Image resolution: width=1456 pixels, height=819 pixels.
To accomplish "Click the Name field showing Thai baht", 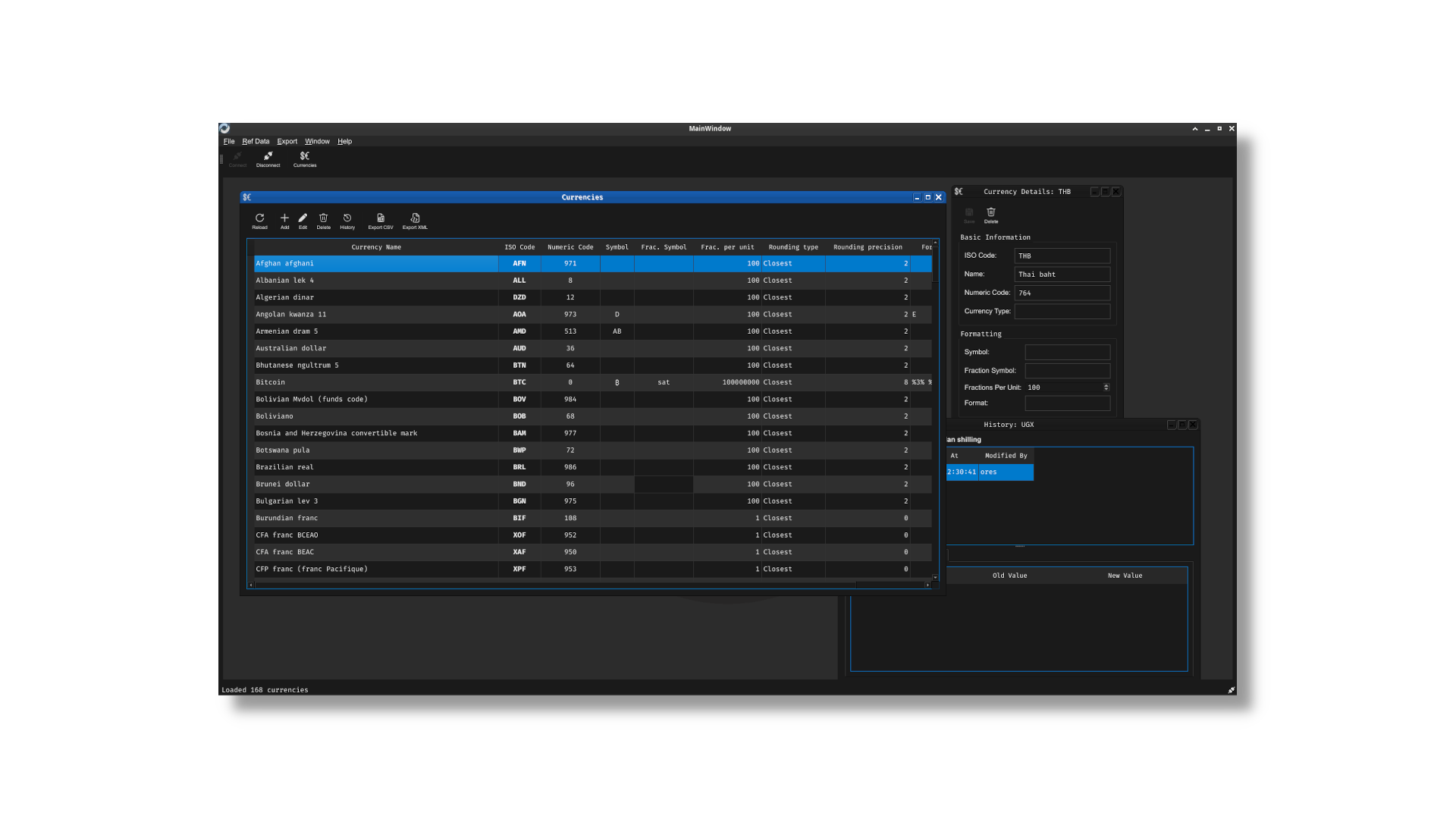I will [x=1062, y=274].
